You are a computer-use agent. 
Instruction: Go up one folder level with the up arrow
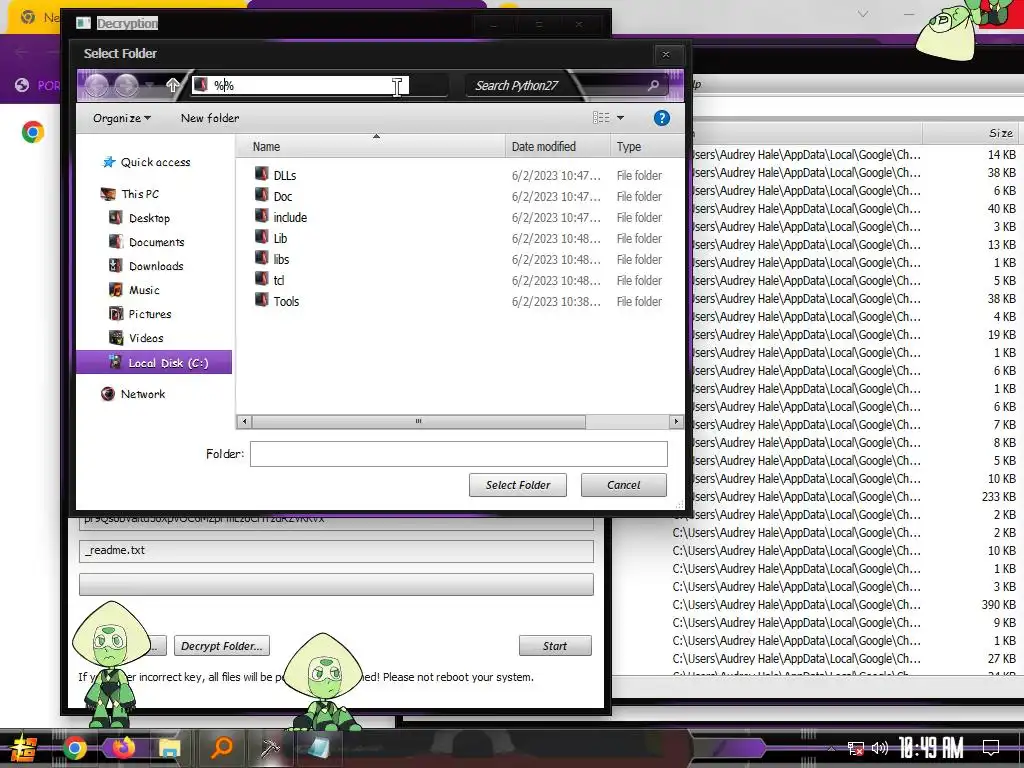[x=172, y=85]
